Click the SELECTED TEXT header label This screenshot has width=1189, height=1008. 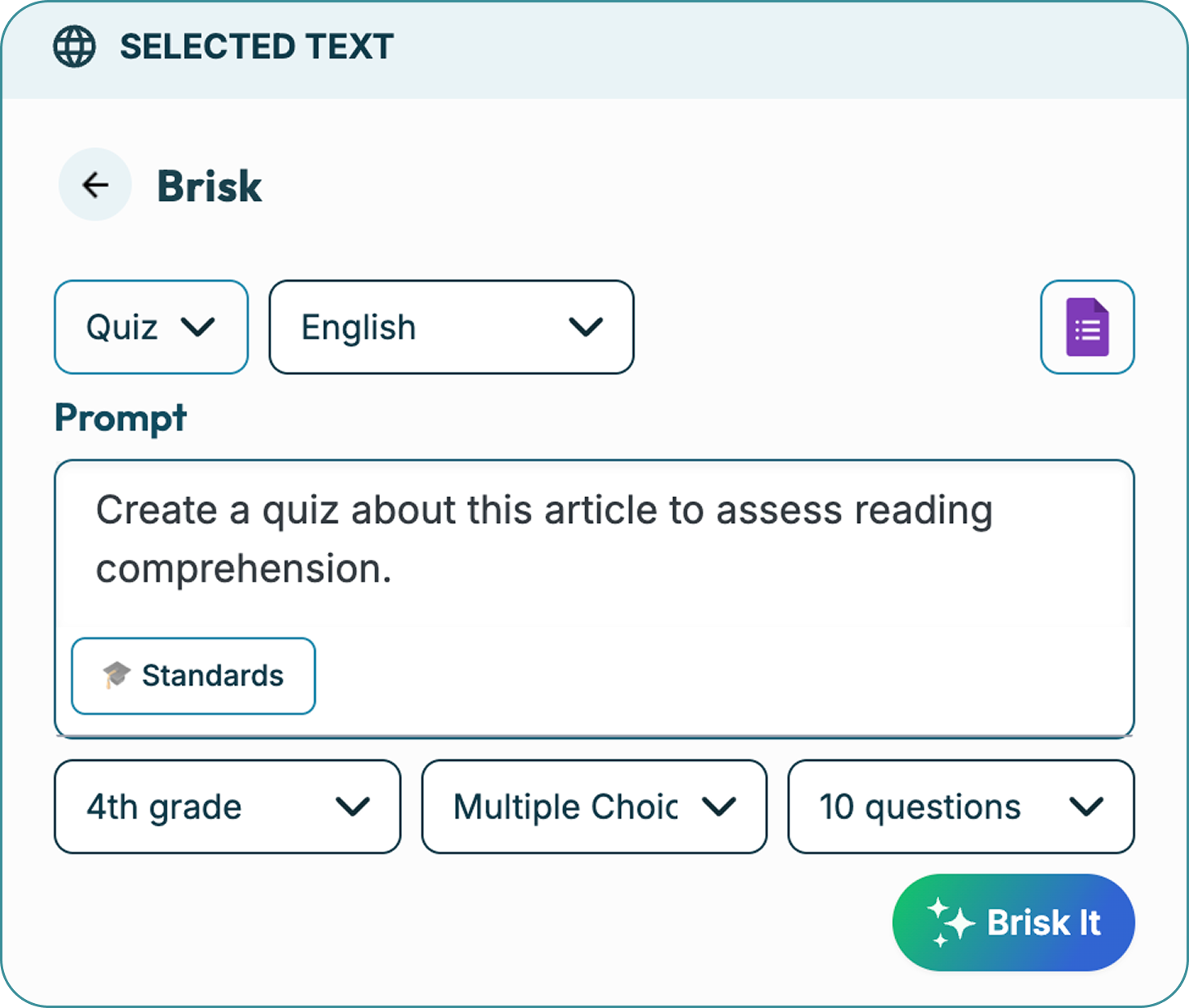click(256, 47)
